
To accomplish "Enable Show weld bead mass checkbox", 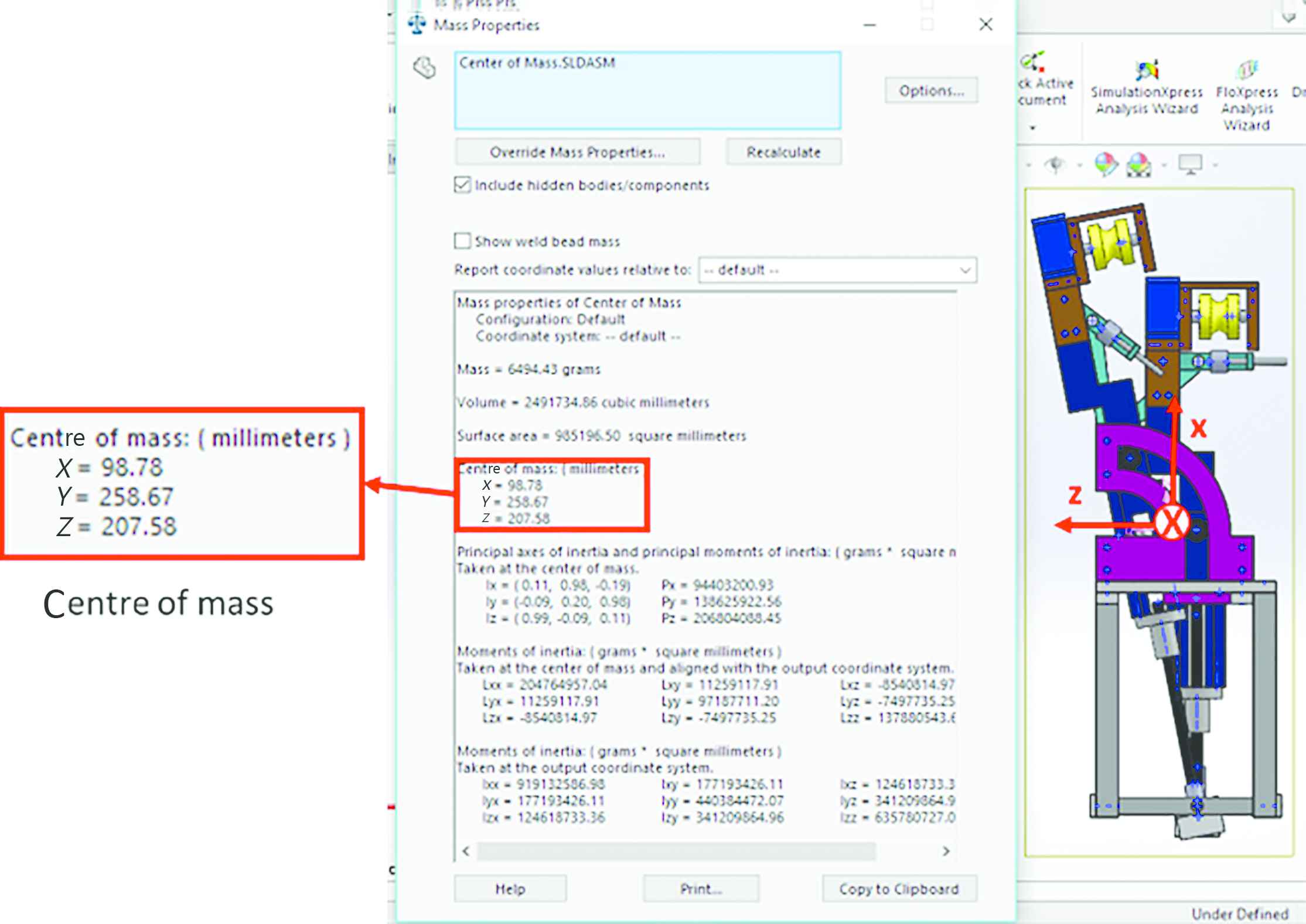I will [x=462, y=241].
